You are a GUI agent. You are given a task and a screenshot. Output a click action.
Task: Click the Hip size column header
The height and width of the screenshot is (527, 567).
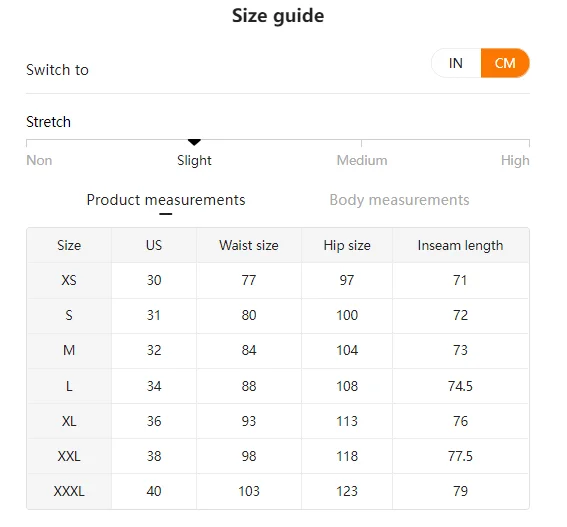coord(347,245)
